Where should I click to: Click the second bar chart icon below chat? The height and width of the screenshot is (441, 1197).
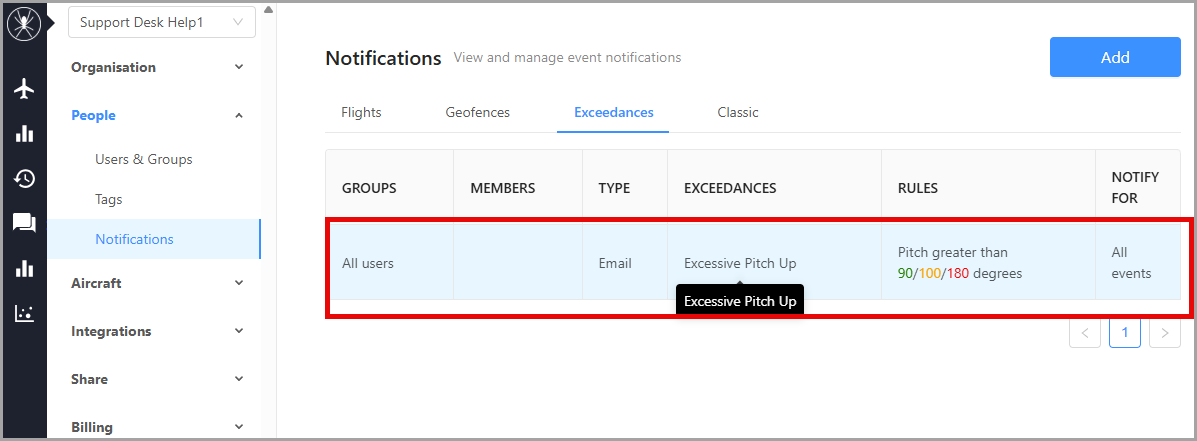click(x=24, y=268)
